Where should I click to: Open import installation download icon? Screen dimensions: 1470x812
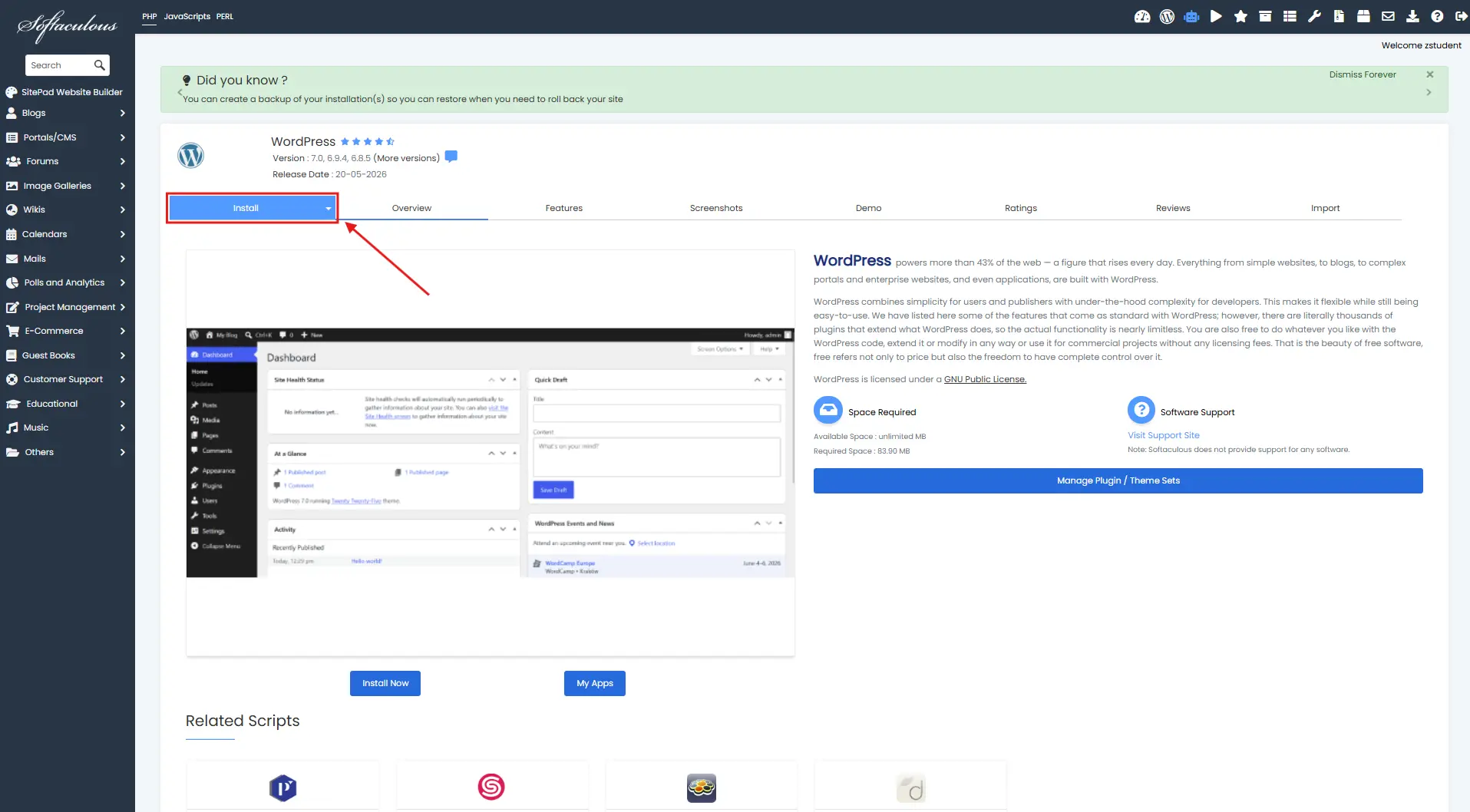(x=1412, y=16)
